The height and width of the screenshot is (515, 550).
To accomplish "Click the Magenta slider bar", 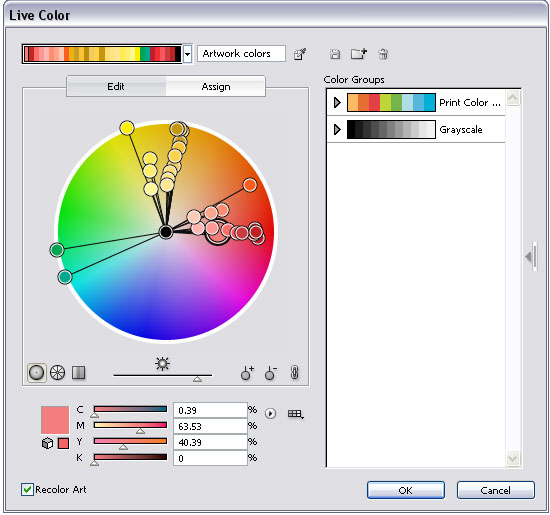I will click(130, 425).
